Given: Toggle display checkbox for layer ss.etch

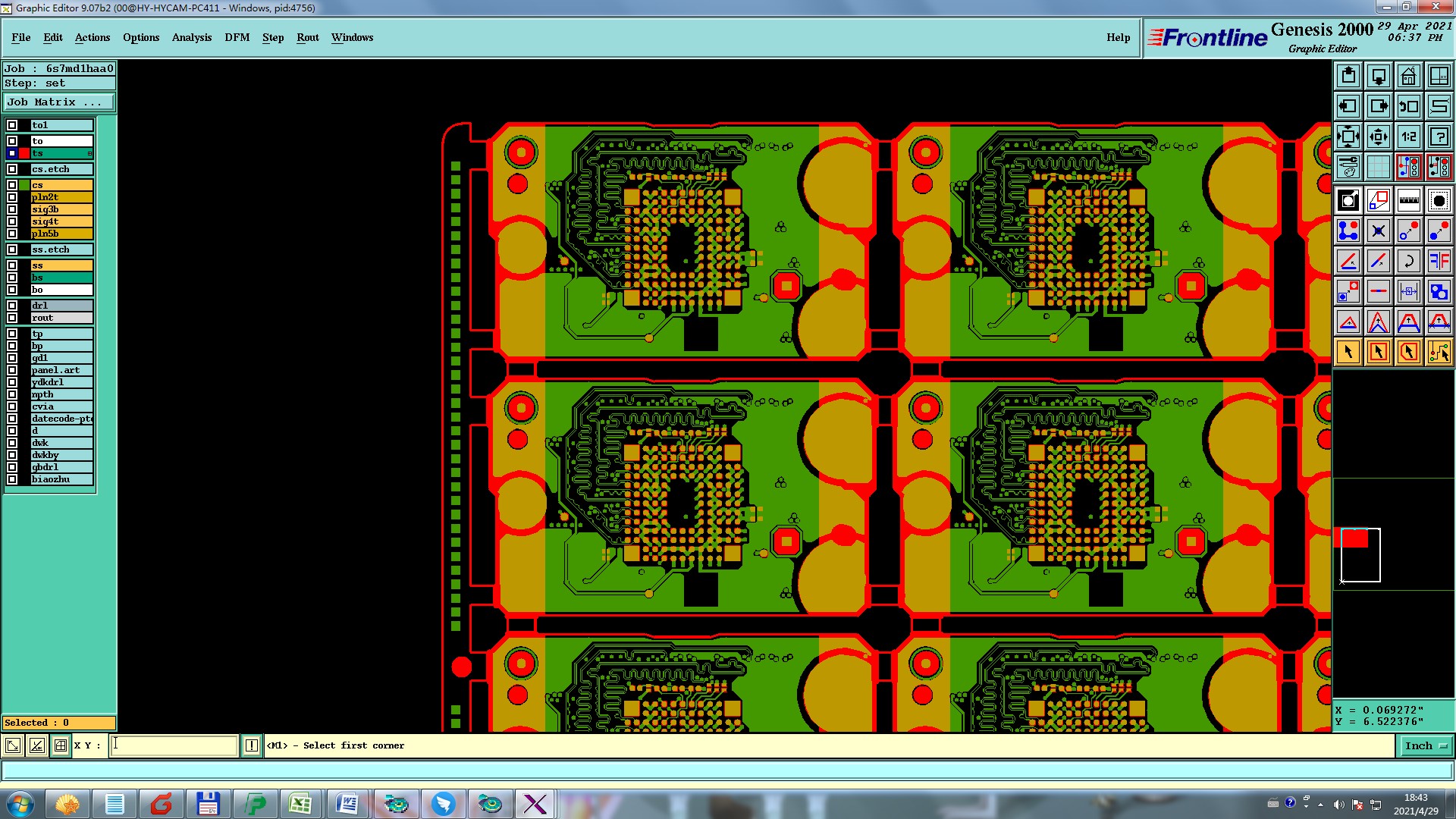Looking at the screenshot, I should tap(12, 249).
